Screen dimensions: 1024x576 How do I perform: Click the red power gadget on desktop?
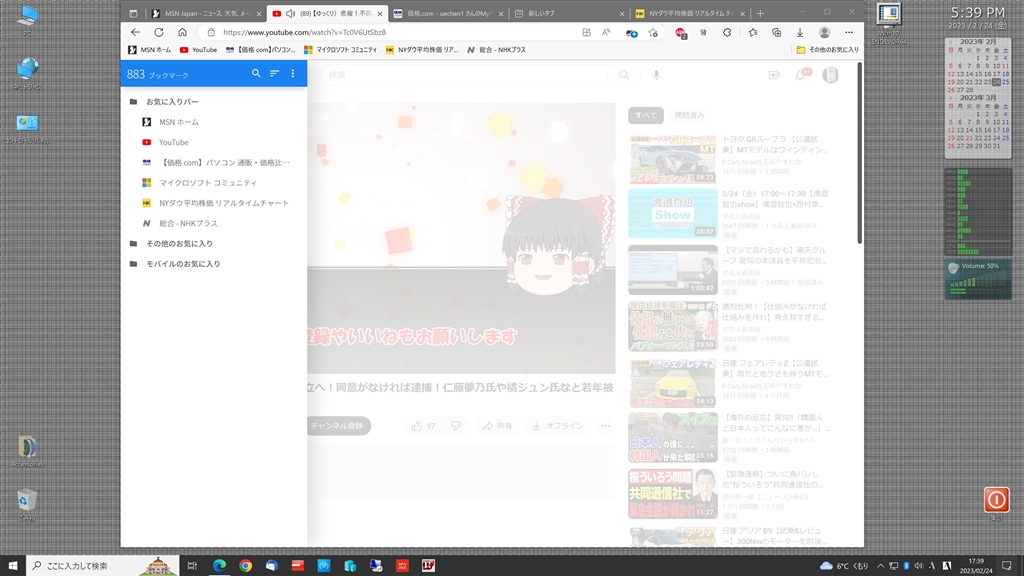[x=997, y=500]
